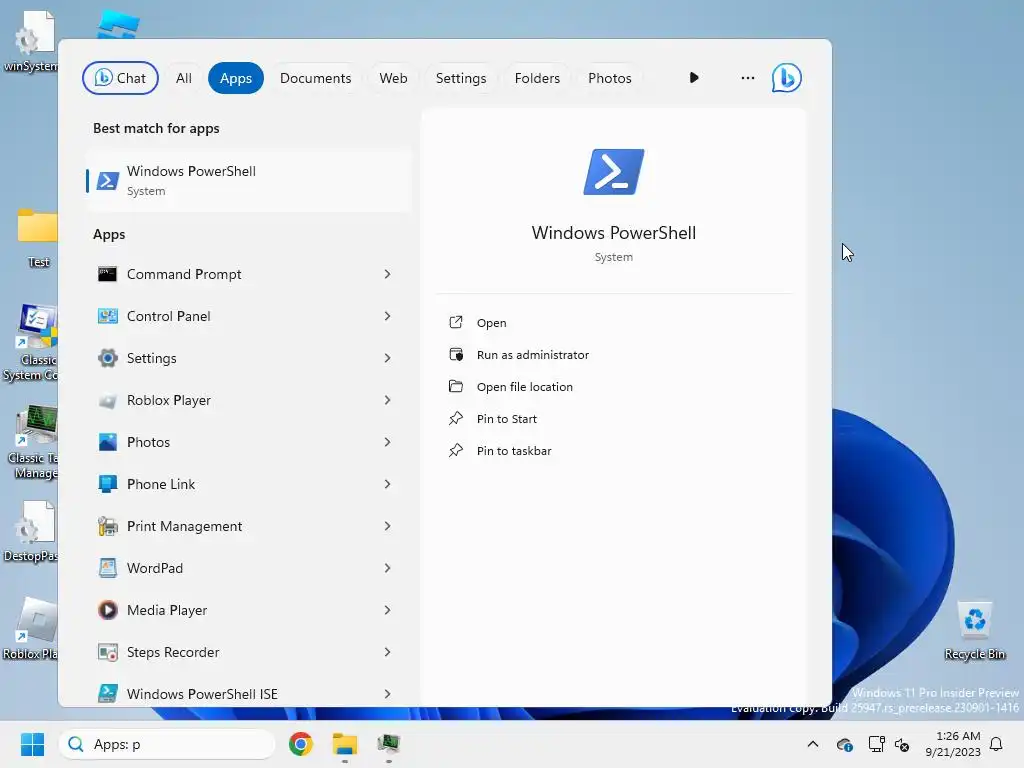Expand the Windows PowerShell ISE chevron

[387, 694]
